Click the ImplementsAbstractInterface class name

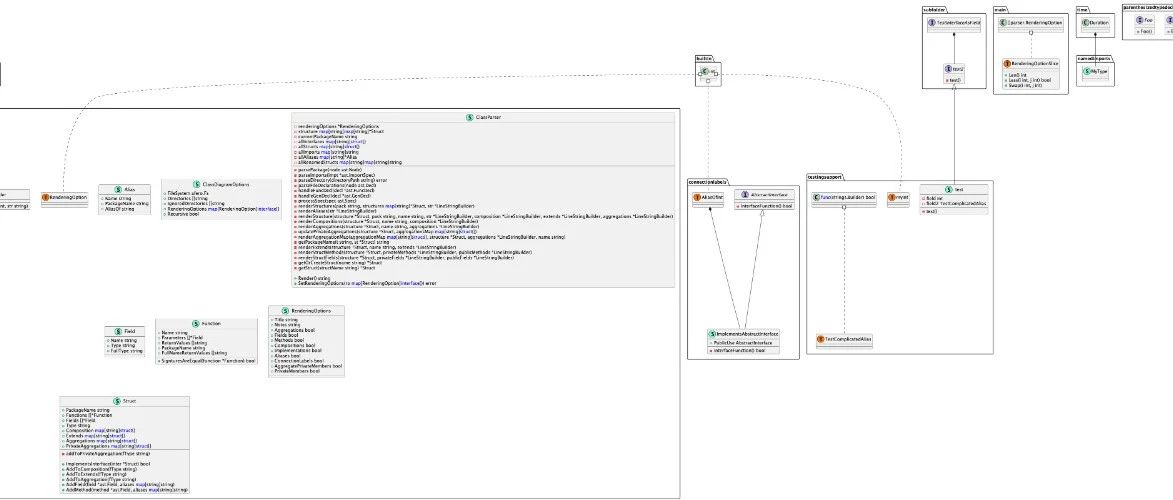point(747,334)
